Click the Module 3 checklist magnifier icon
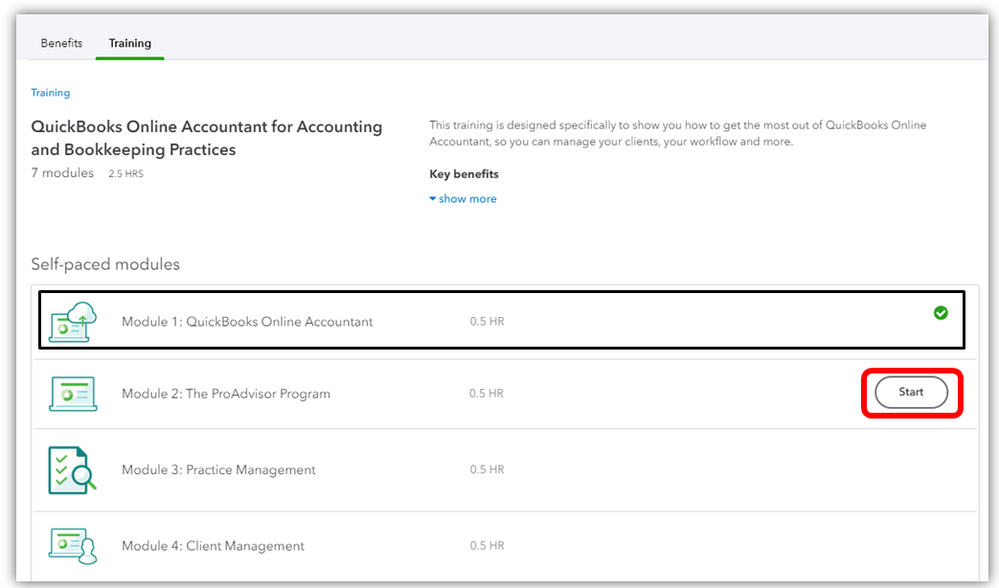Image resolution: width=999 pixels, height=588 pixels. 73,470
